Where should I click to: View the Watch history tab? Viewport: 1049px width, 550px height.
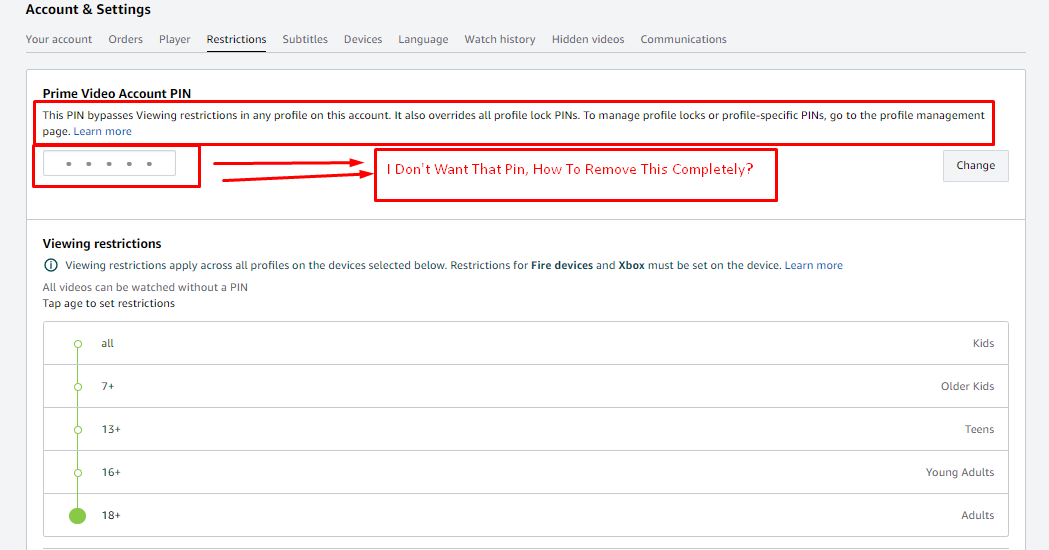point(500,40)
